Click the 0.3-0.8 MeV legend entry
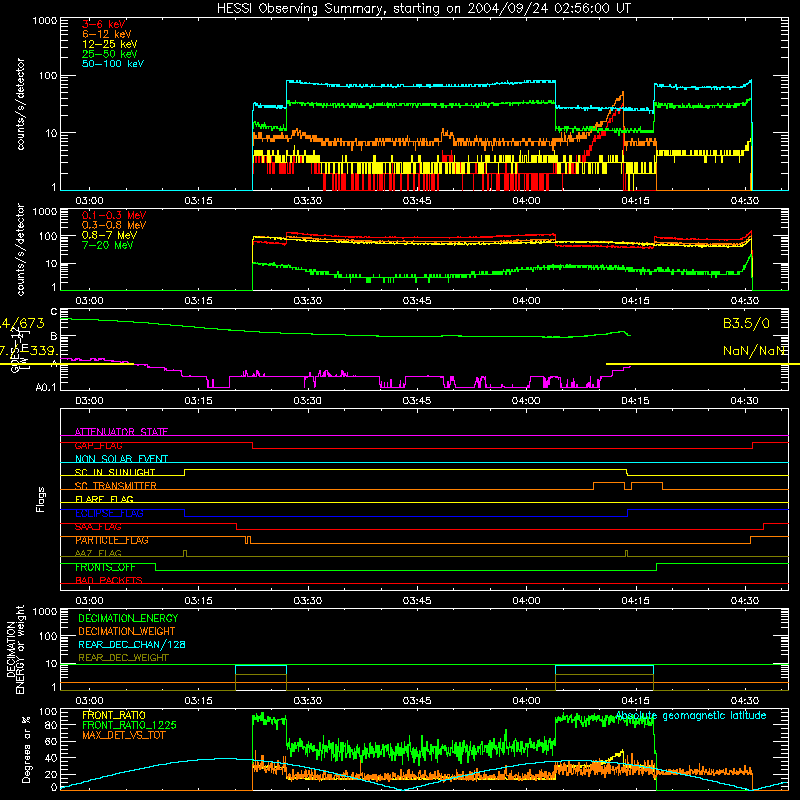The width and height of the screenshot is (800, 800). coord(114,225)
